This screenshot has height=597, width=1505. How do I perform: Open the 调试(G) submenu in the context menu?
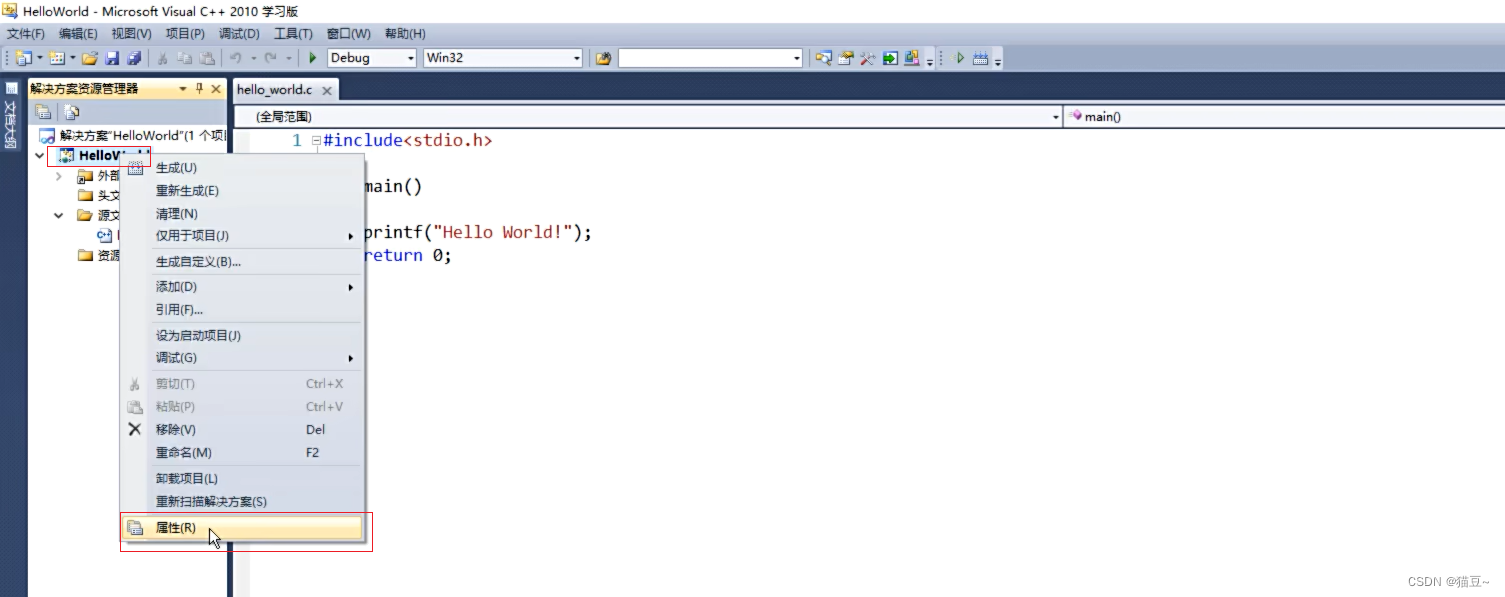tap(242, 358)
